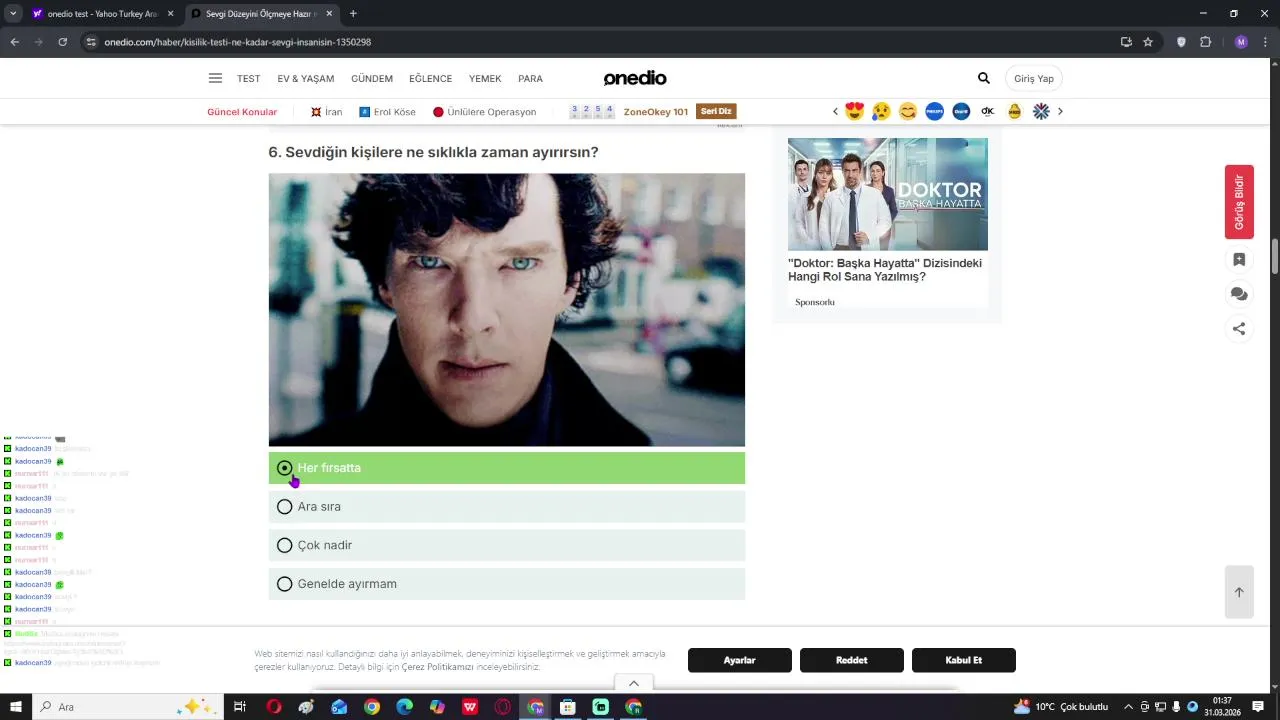Viewport: 1280px width, 720px height.
Task: Open the İran trending topic
Action: point(326,112)
